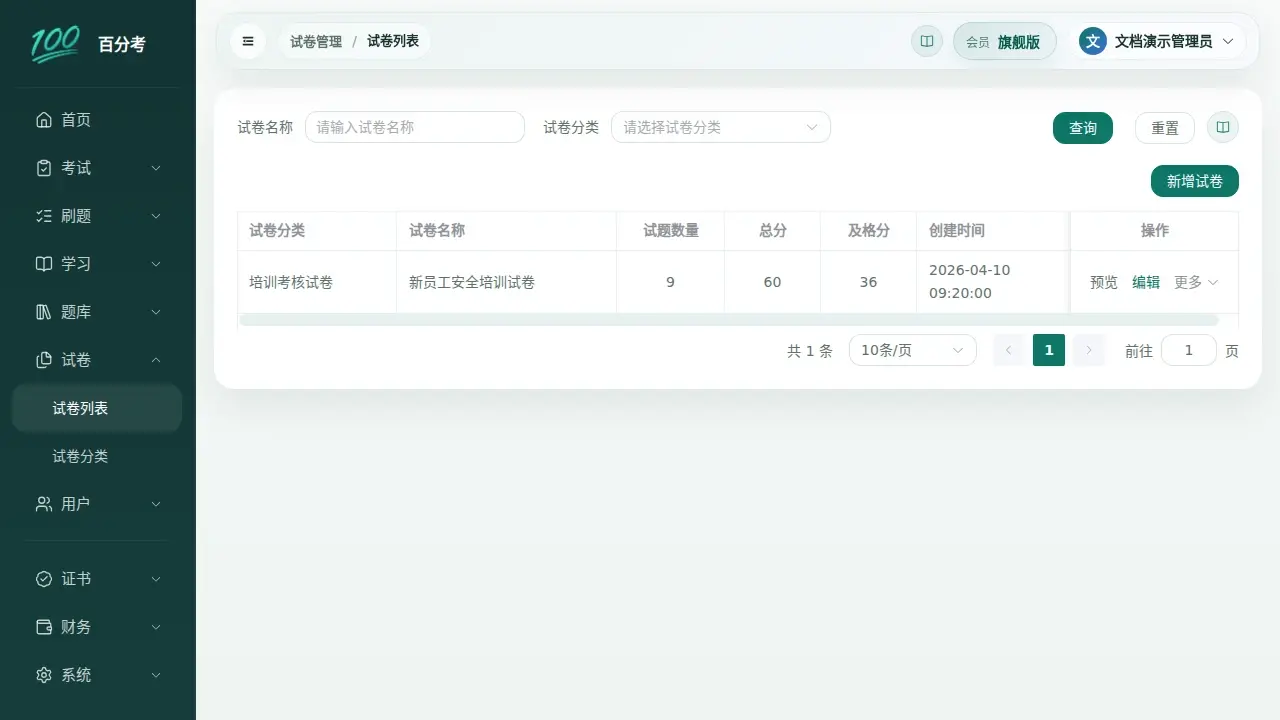The height and width of the screenshot is (720, 1280).
Task: Click the 证书 badge check icon
Action: click(44, 579)
